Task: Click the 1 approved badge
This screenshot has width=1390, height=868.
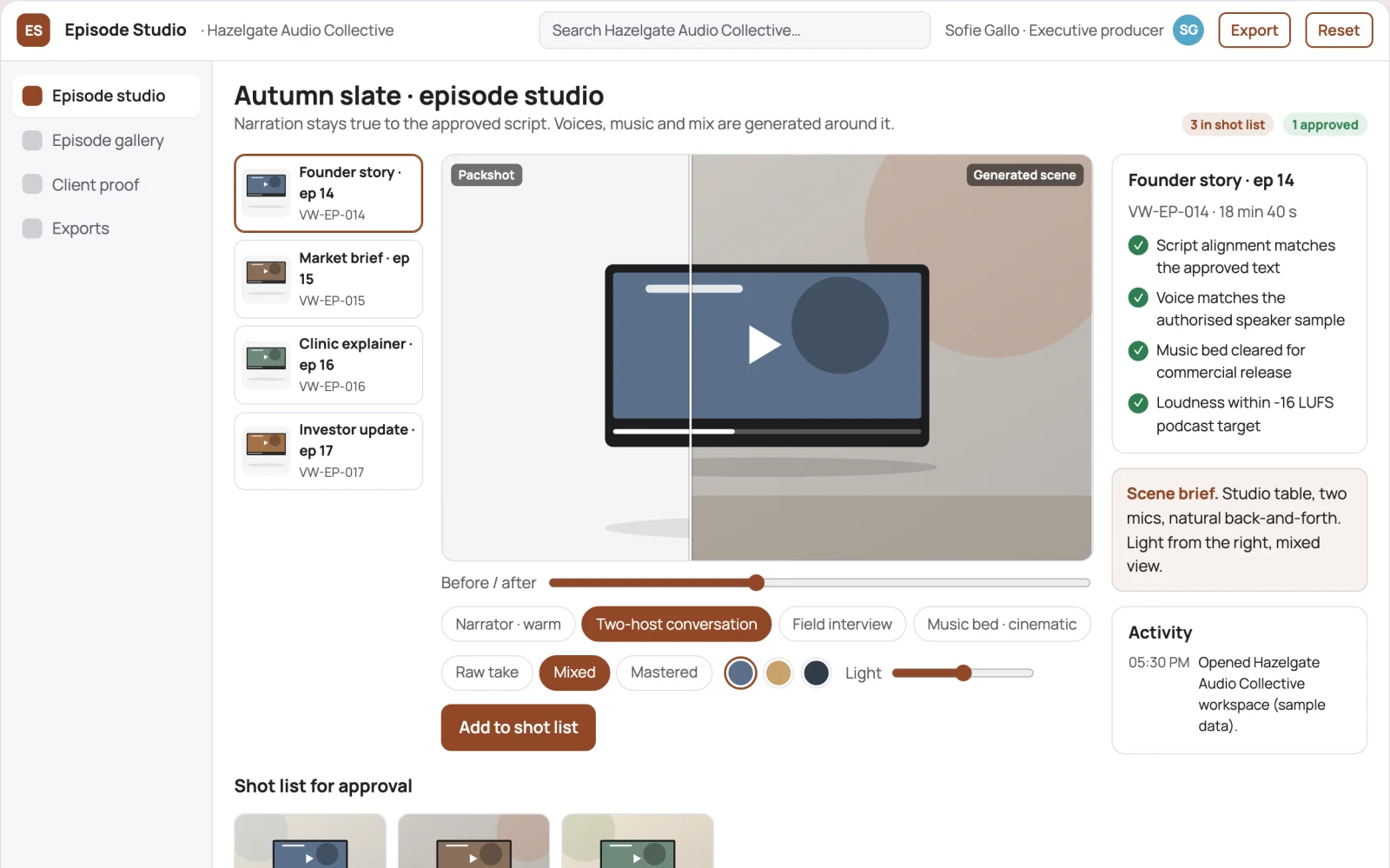Action: point(1325,124)
